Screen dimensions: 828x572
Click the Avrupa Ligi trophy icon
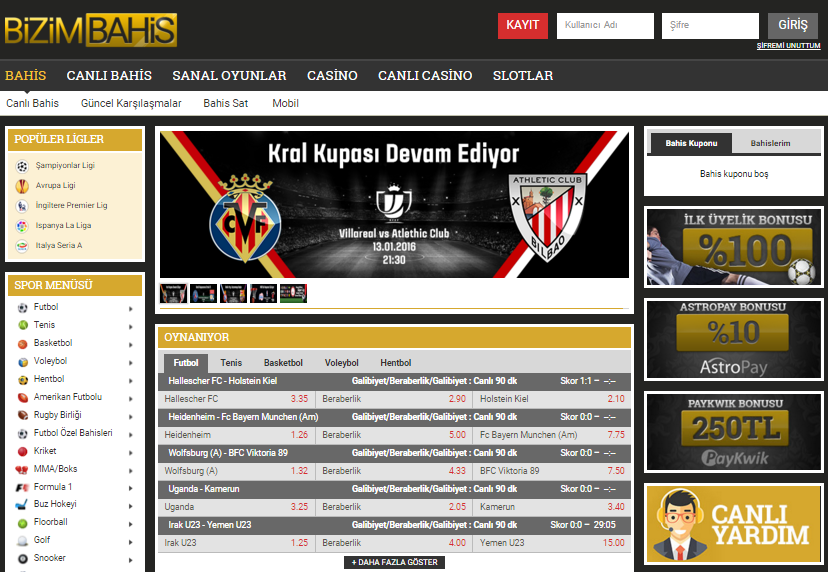click(x=22, y=186)
